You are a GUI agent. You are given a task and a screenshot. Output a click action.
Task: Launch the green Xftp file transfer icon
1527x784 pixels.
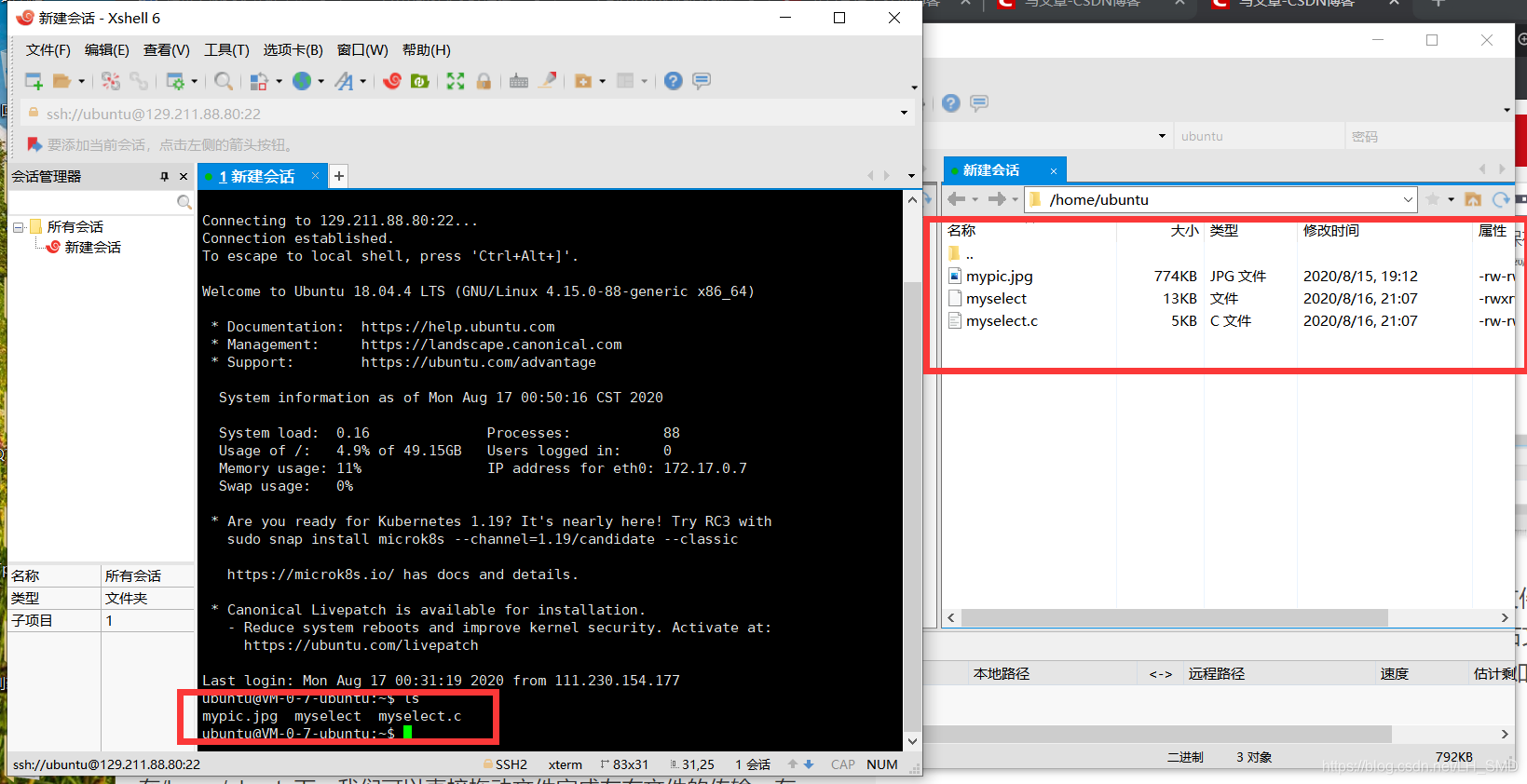(420, 81)
